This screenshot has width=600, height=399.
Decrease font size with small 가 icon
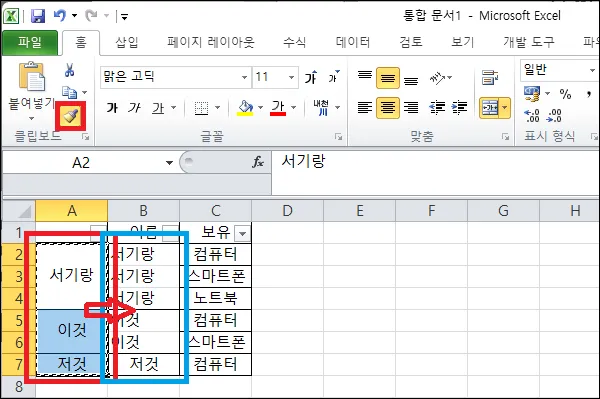[334, 77]
